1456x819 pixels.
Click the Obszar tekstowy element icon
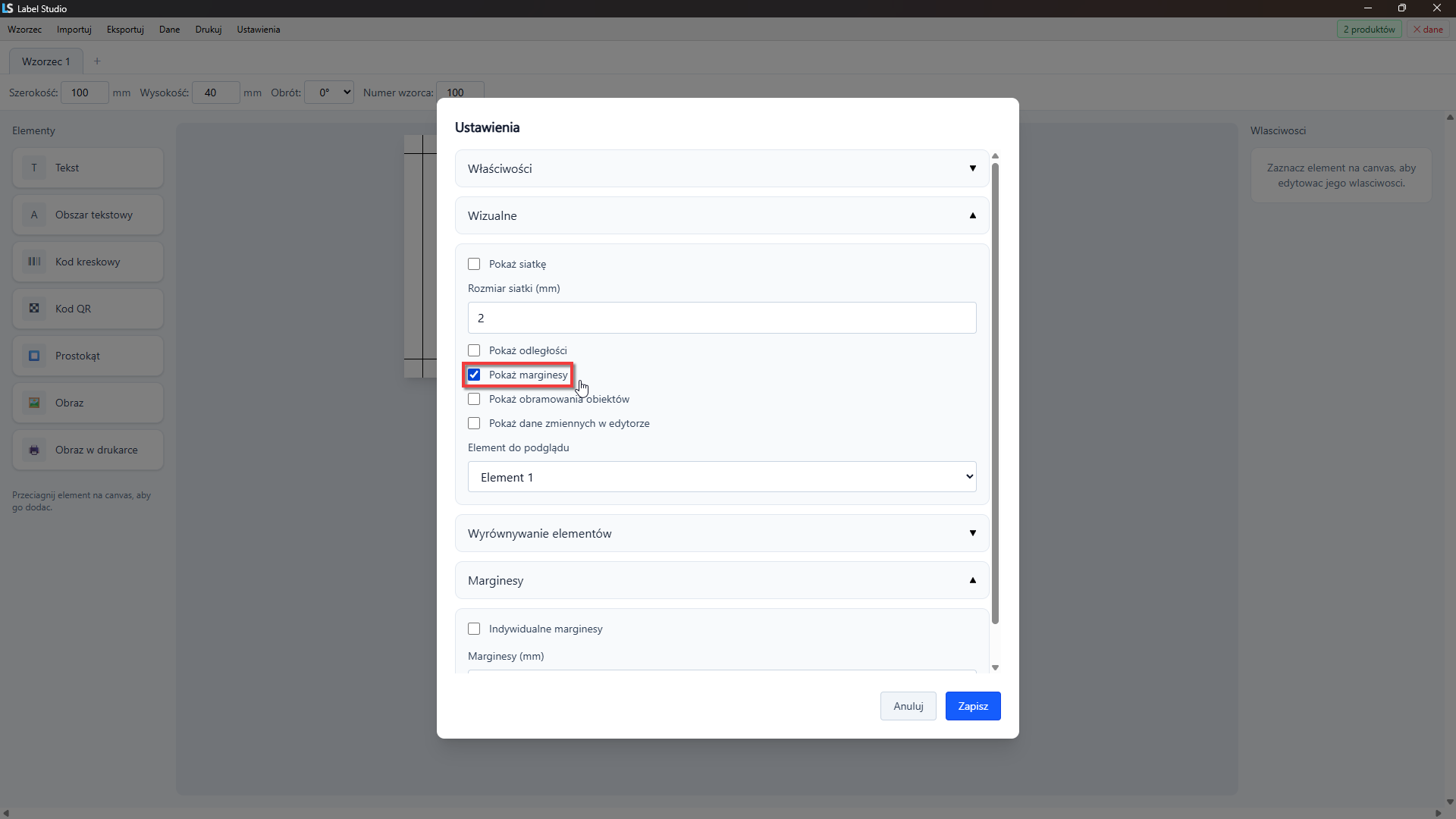pos(34,215)
